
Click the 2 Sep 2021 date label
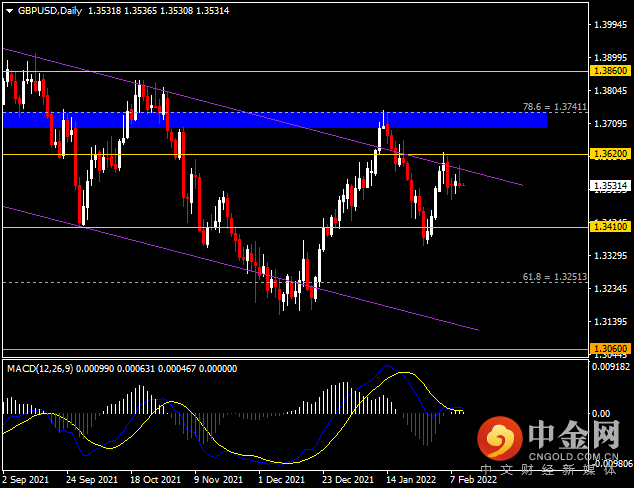click(26, 480)
